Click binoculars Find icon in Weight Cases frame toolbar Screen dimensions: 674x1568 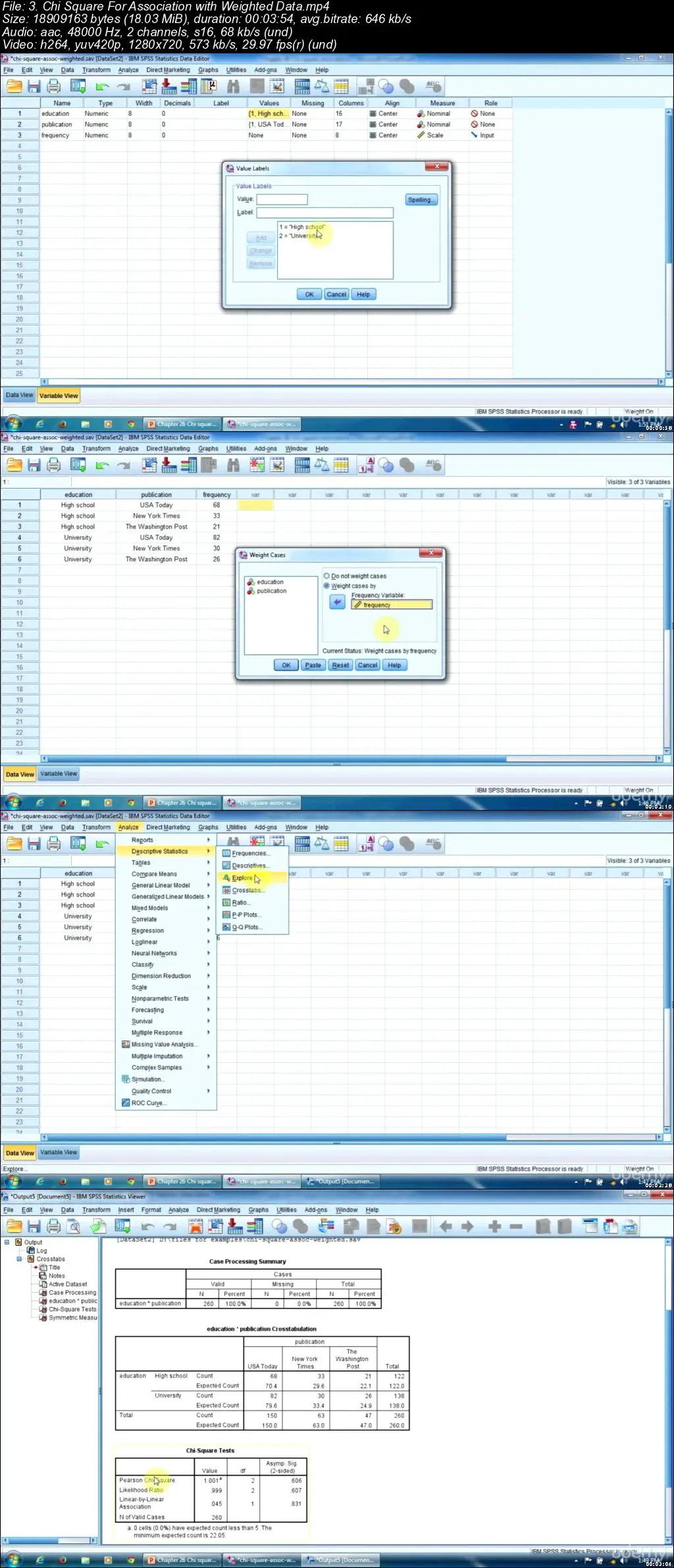pyautogui.click(x=233, y=466)
